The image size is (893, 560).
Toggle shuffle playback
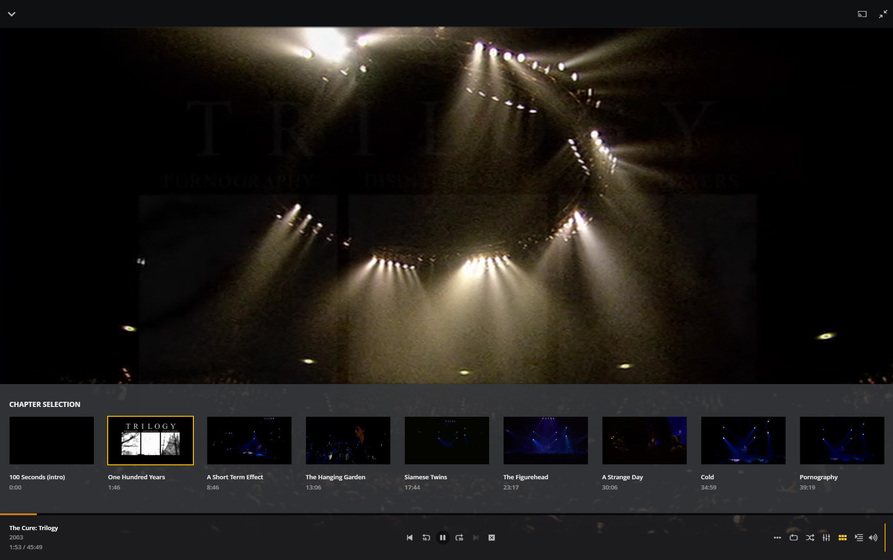(x=810, y=537)
